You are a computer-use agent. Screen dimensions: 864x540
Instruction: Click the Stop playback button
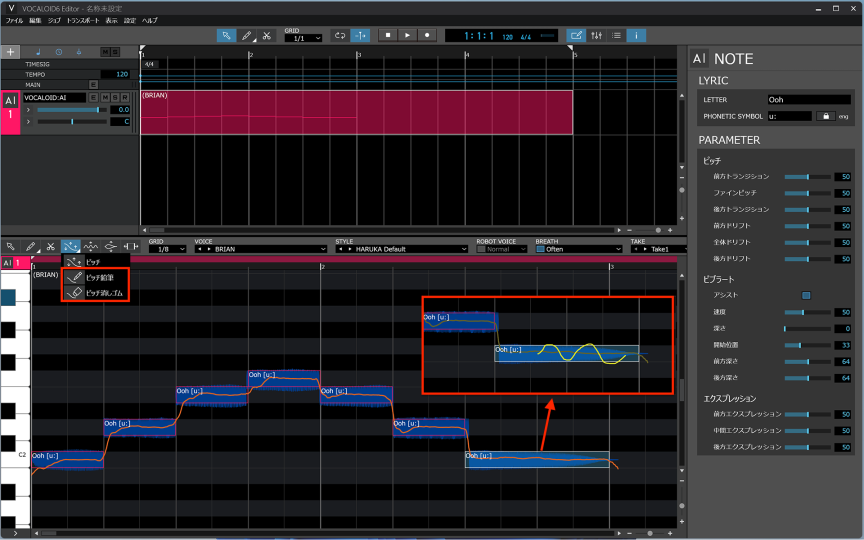coord(388,35)
